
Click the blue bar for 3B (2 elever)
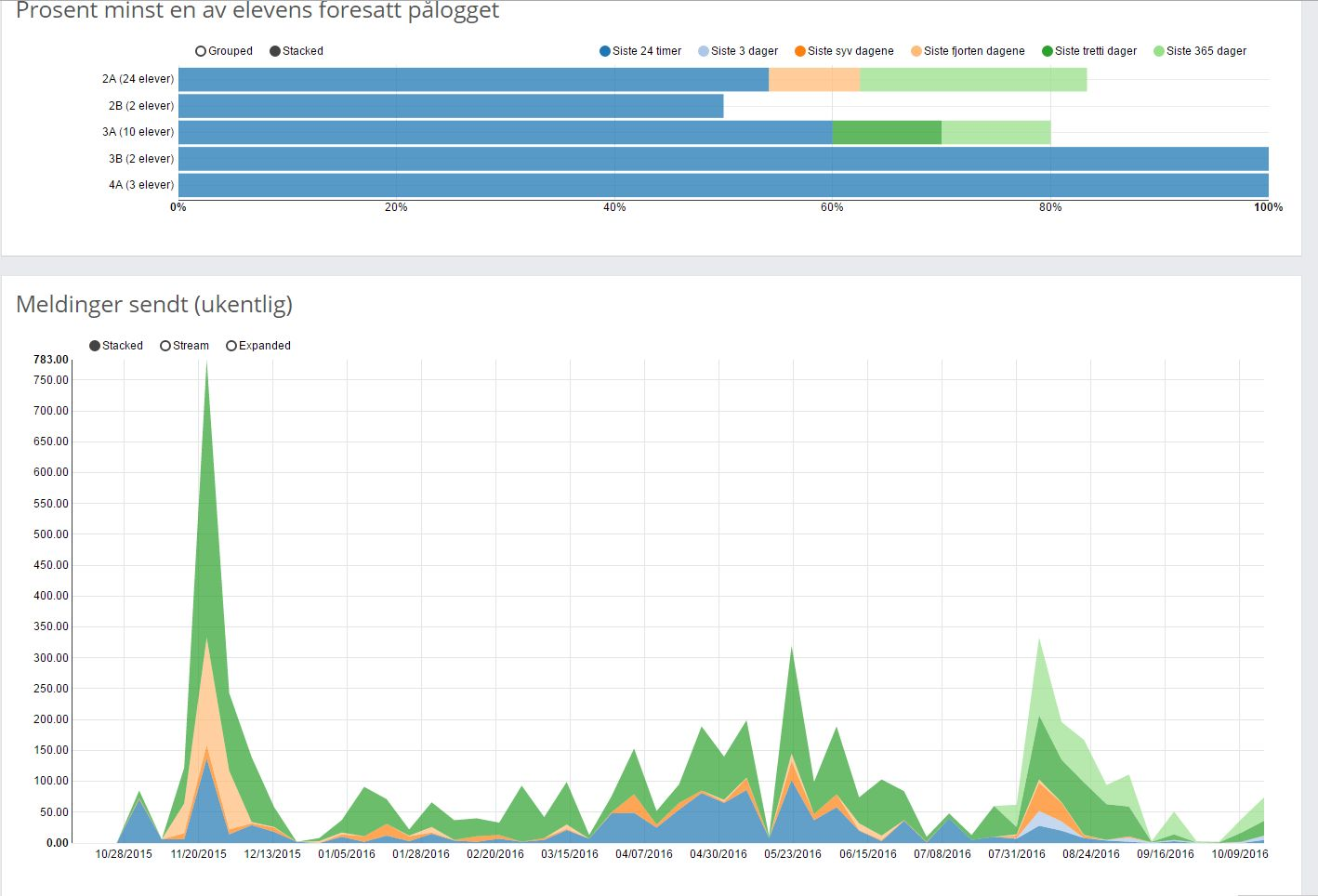tap(723, 159)
